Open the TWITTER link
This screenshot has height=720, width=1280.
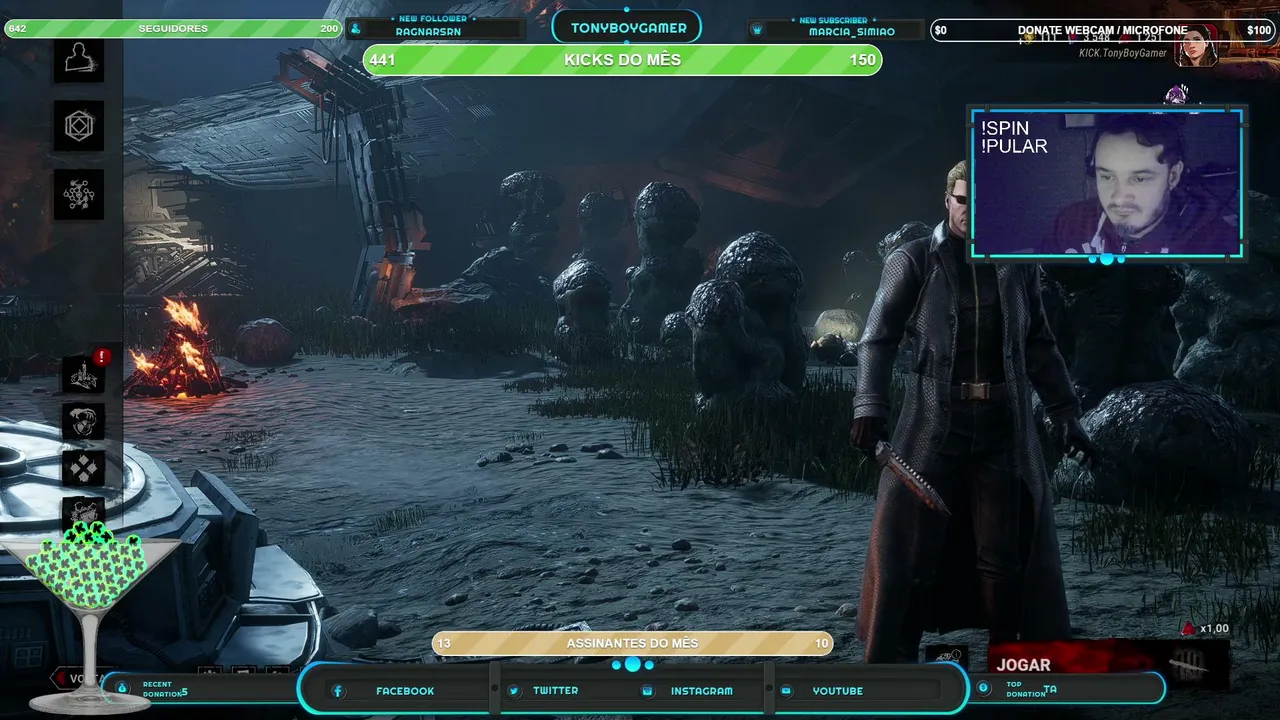click(555, 691)
